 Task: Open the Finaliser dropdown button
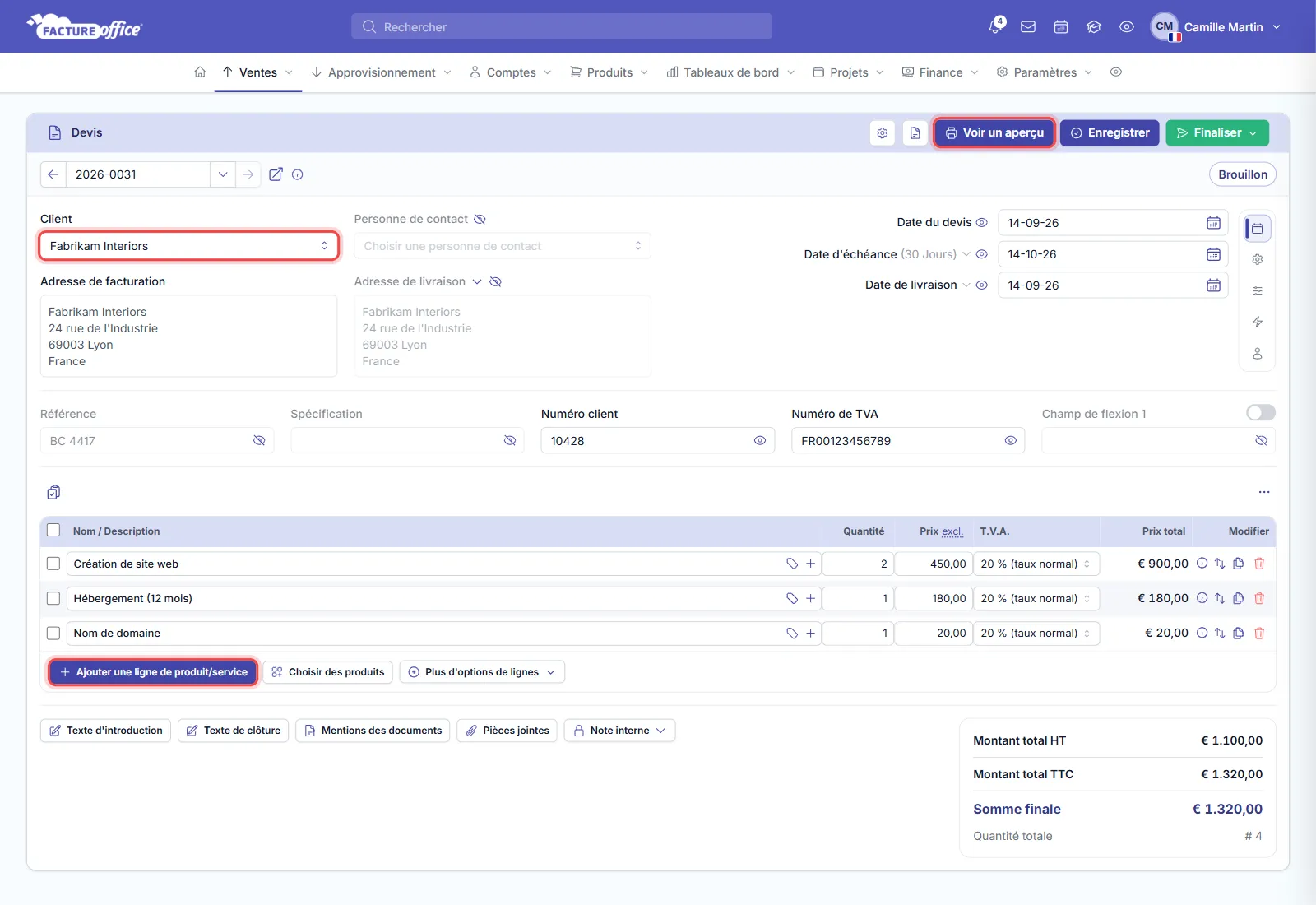(1217, 132)
